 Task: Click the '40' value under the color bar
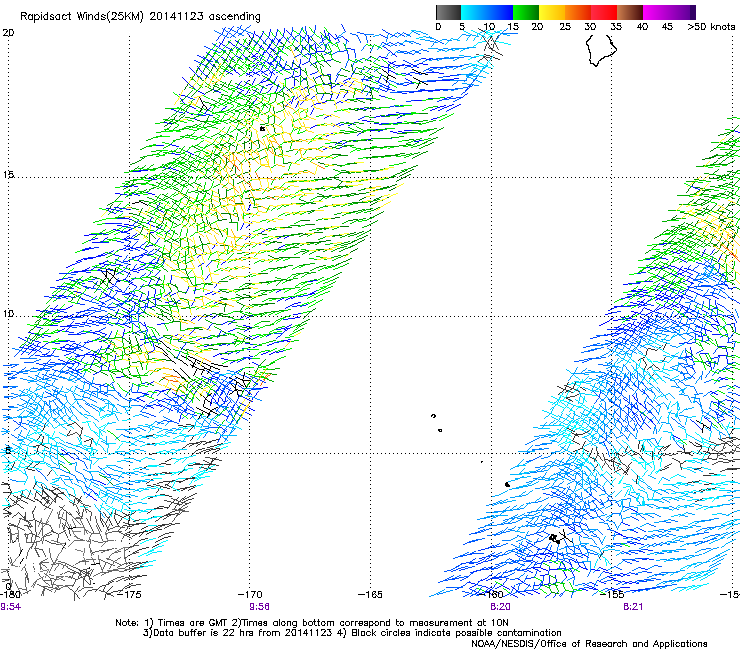click(x=642, y=27)
